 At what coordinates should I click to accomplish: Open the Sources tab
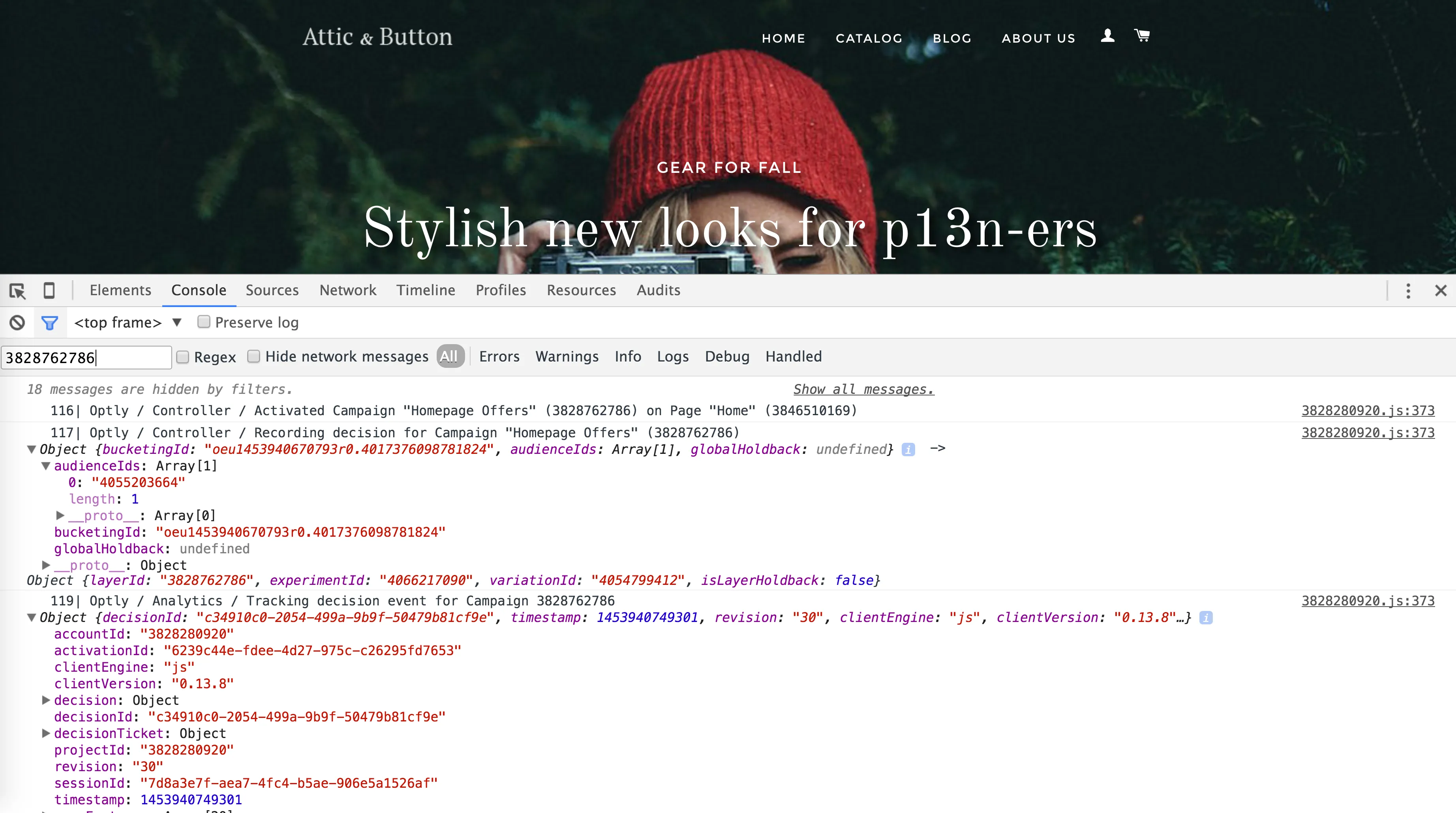[272, 290]
